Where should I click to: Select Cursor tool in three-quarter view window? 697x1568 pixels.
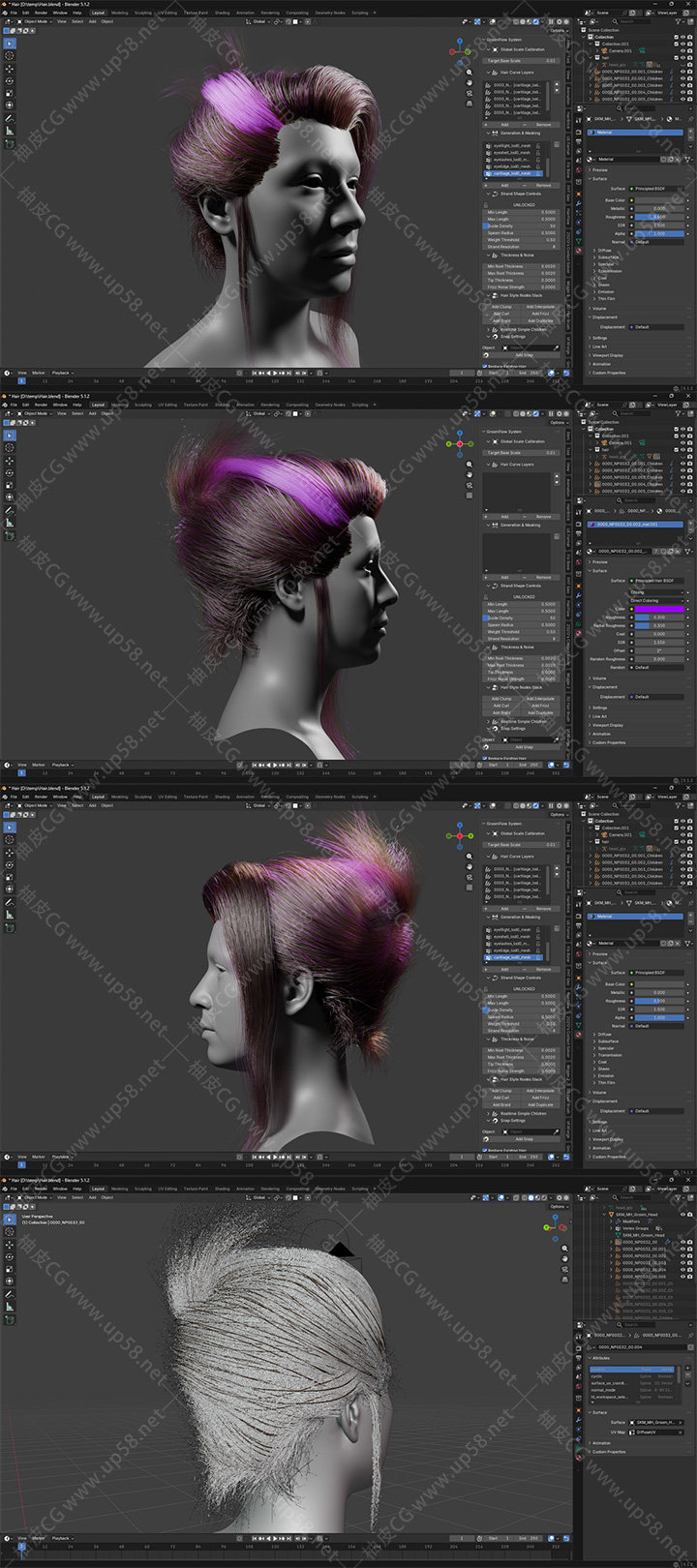(10, 56)
